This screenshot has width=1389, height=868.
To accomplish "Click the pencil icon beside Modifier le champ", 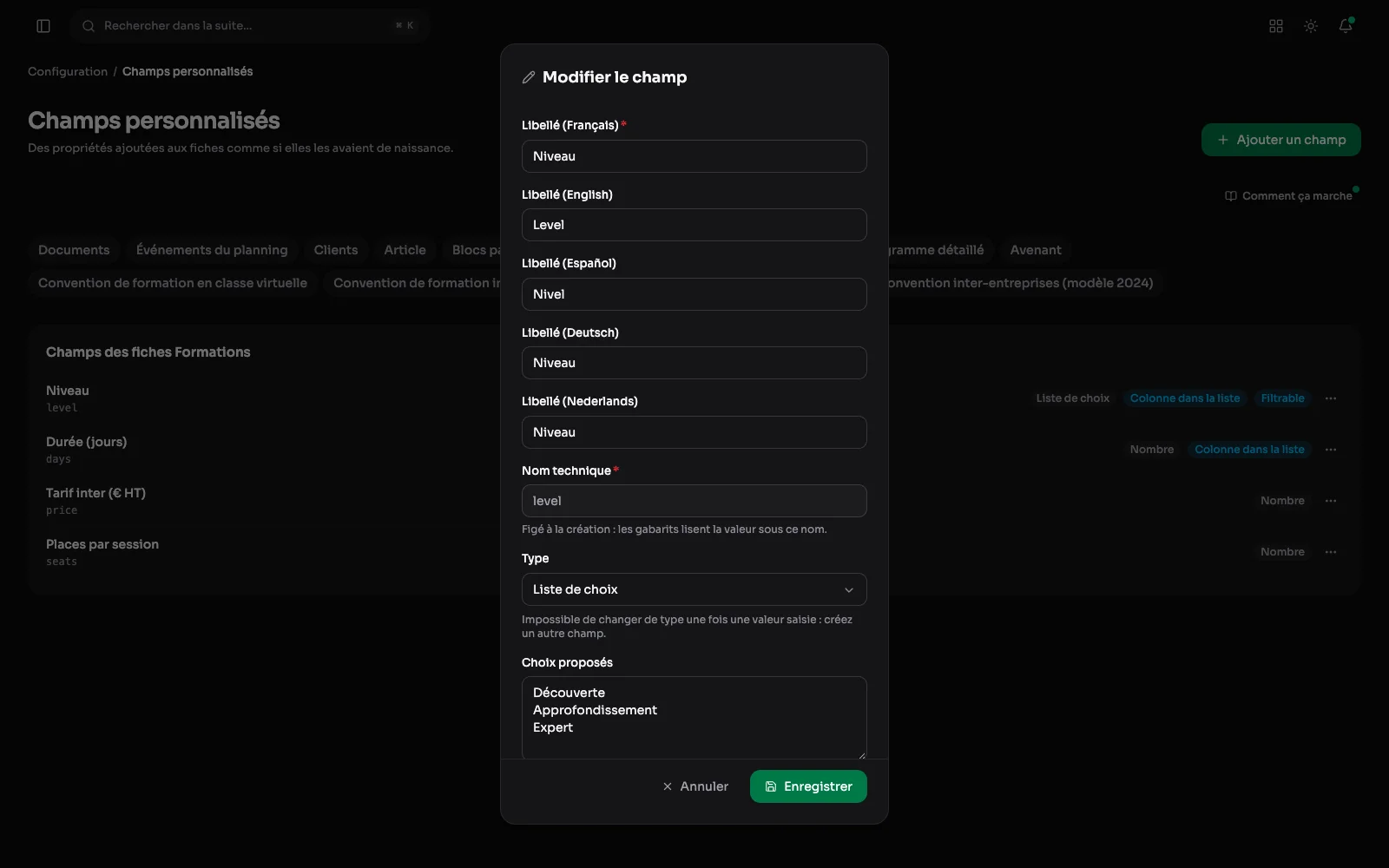I will 529,77.
